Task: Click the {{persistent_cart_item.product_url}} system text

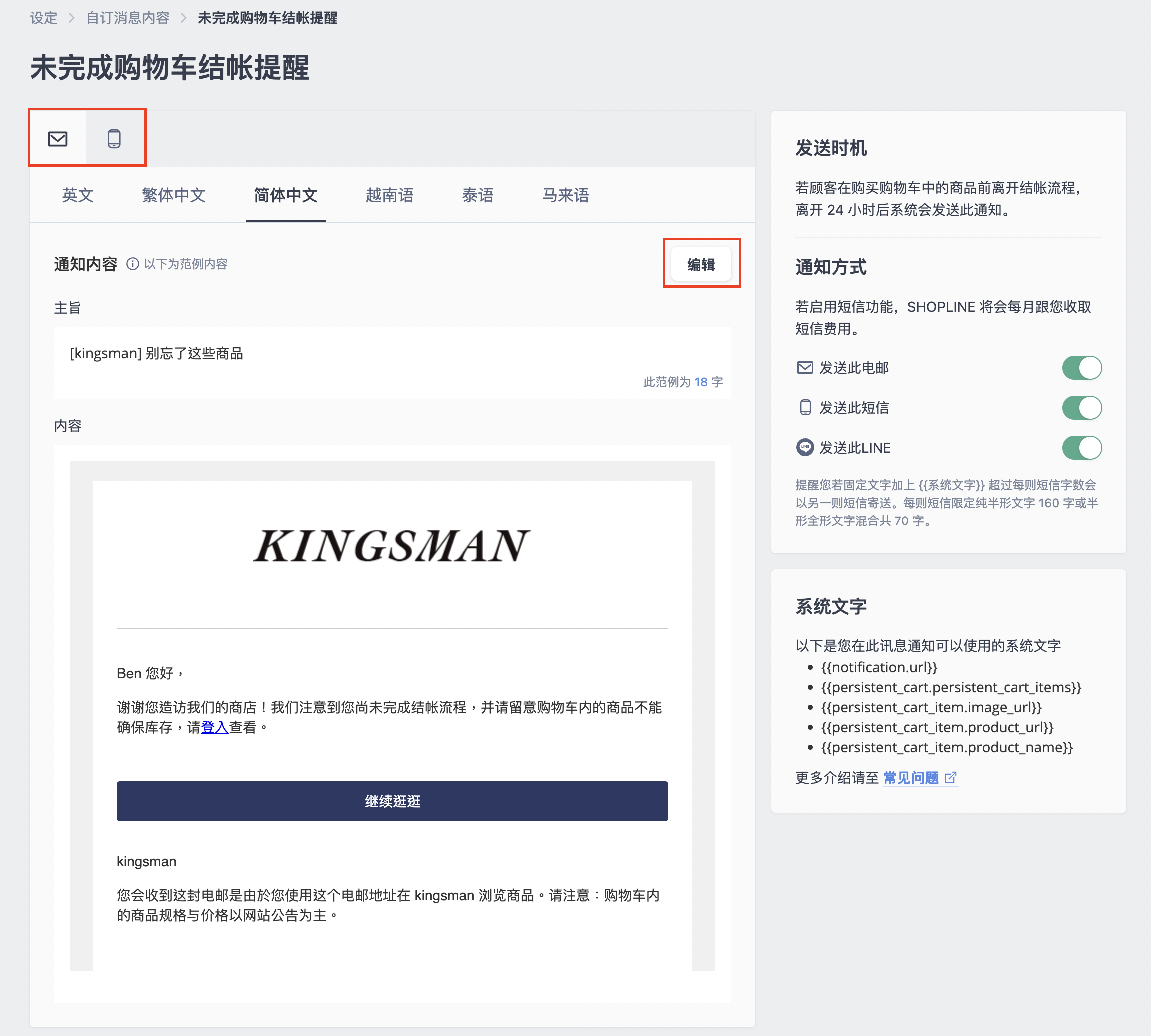Action: coord(937,727)
